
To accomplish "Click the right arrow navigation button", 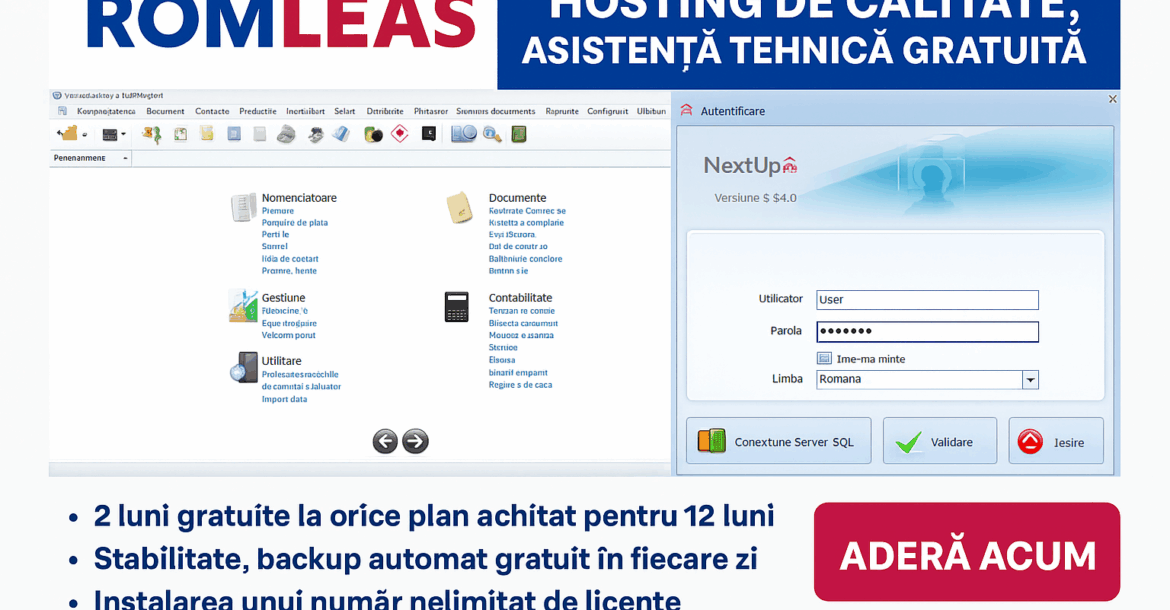I will point(416,441).
